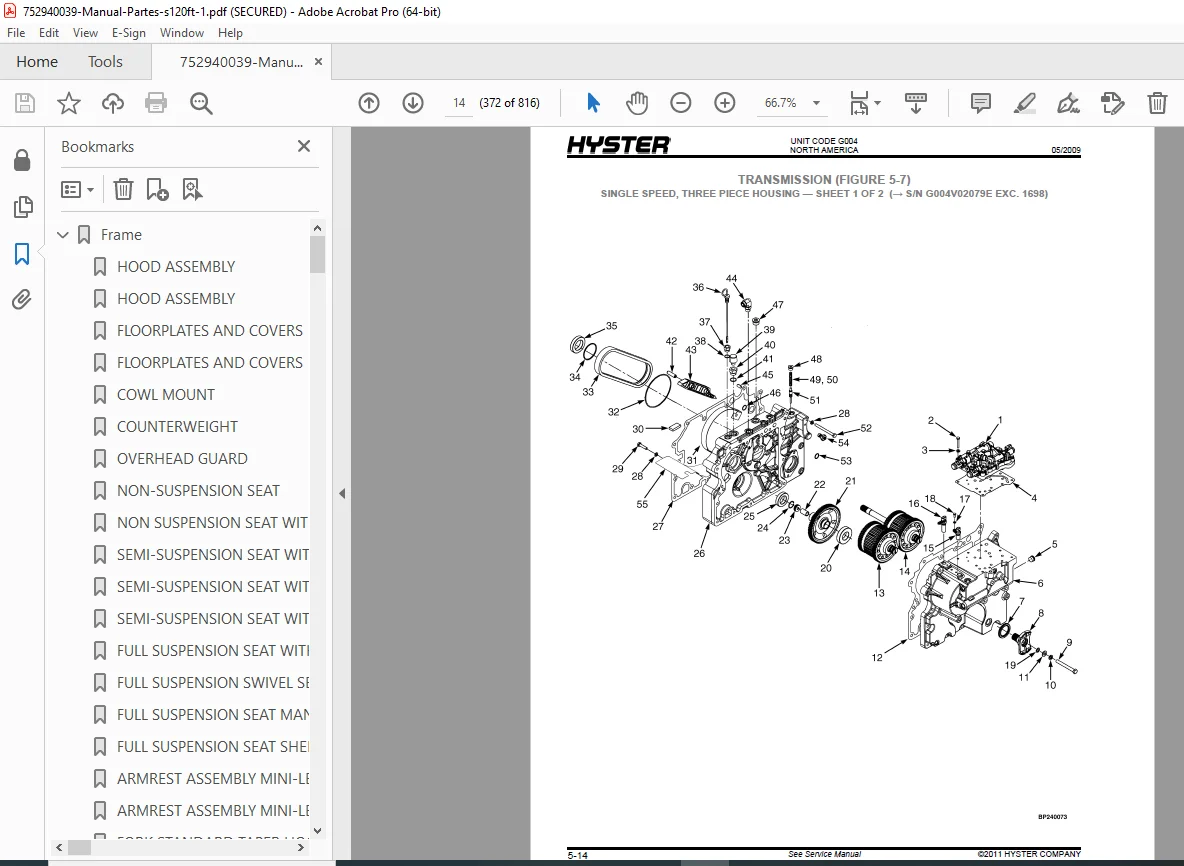Switch to the Tools tab
The image size is (1184, 866).
coord(105,62)
